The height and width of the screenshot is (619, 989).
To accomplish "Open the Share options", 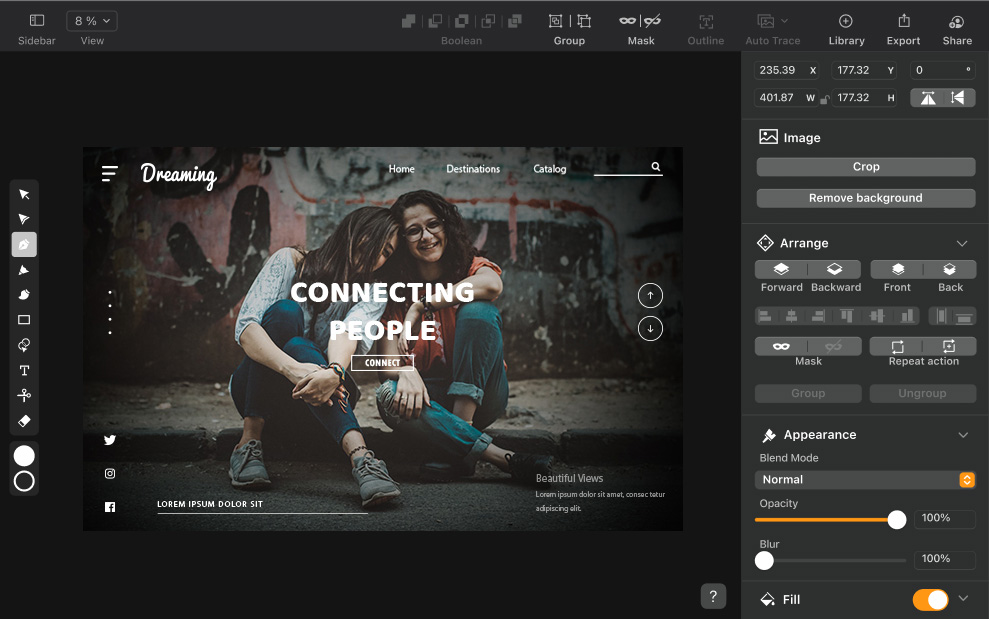I will click(957, 29).
